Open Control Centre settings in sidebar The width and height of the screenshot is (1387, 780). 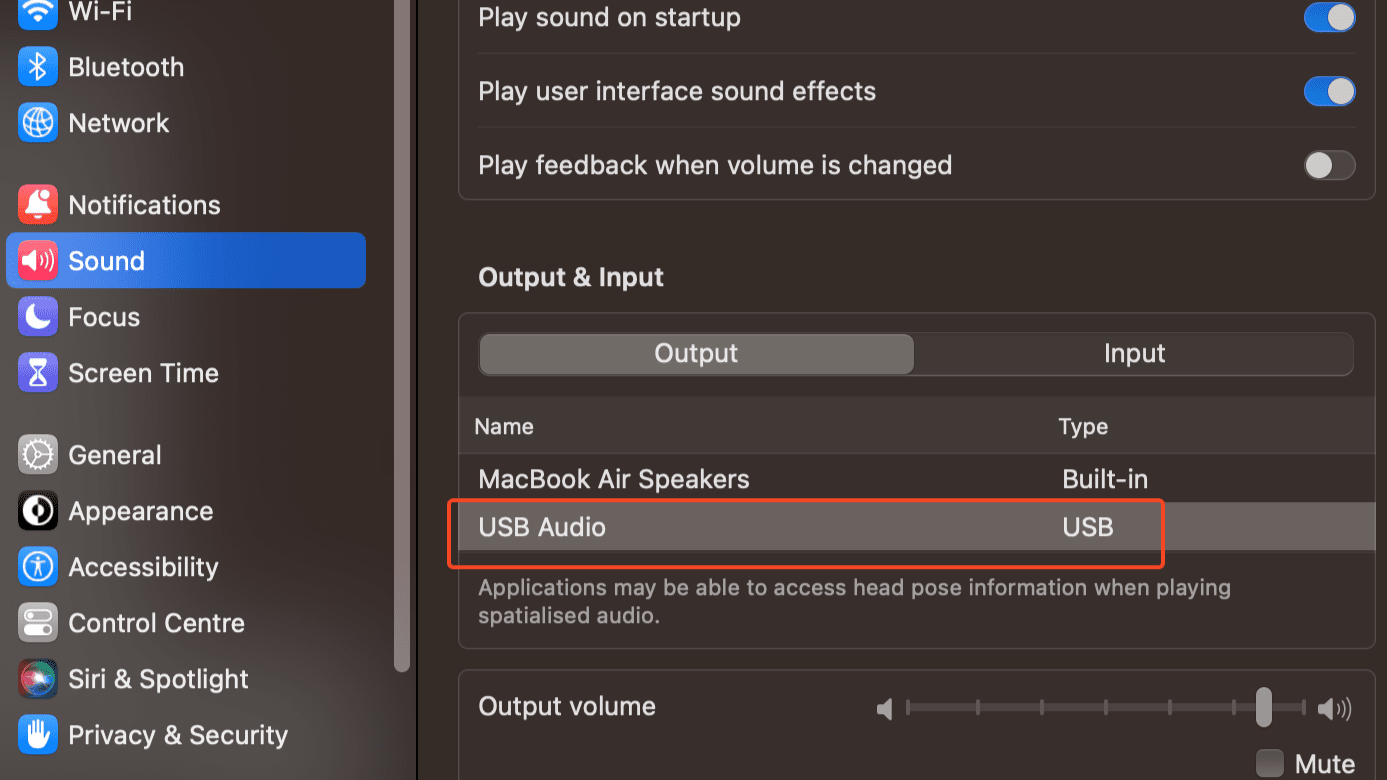156,623
